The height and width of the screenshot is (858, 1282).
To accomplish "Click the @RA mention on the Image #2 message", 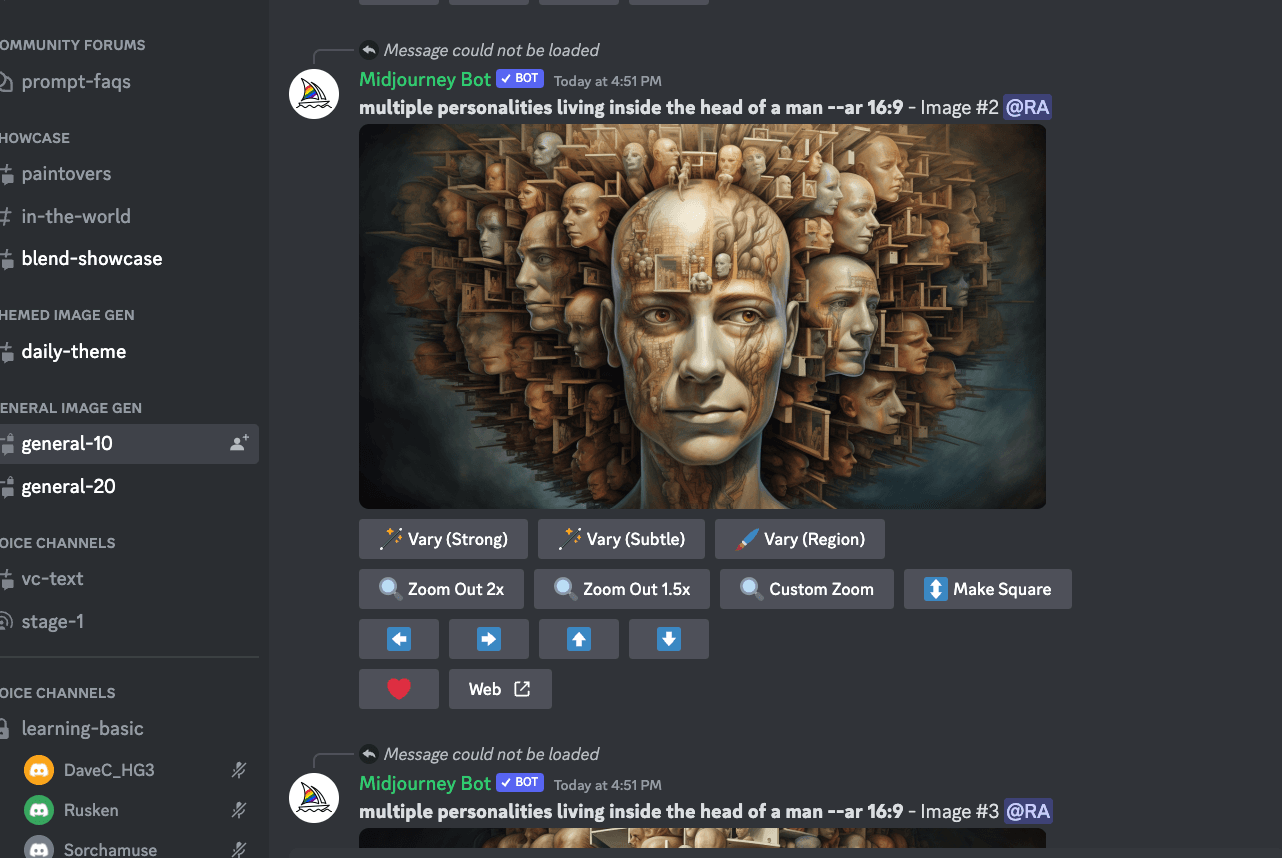I will click(1028, 108).
